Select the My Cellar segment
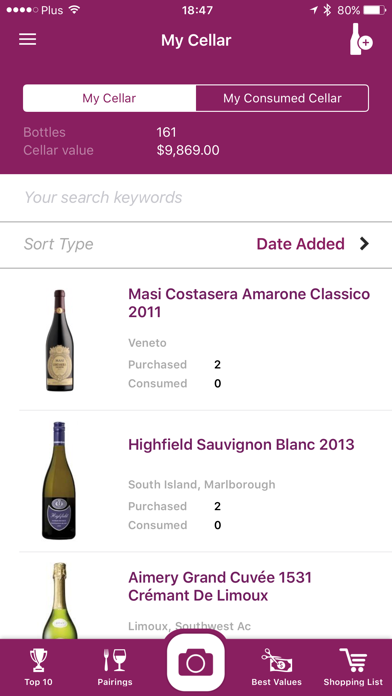The width and height of the screenshot is (392, 696). click(109, 98)
